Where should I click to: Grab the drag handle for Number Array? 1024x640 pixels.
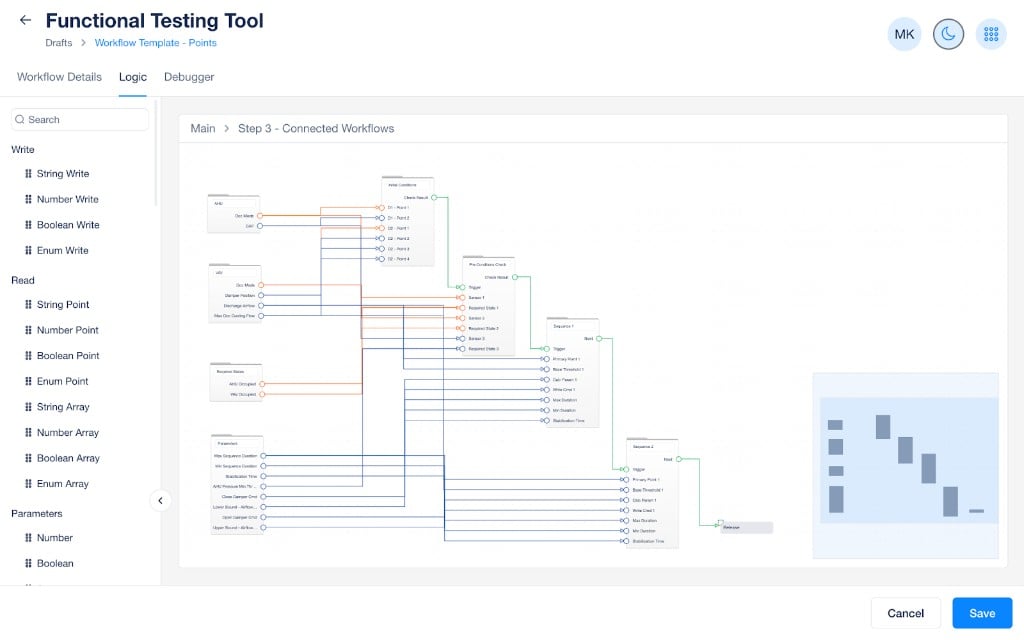[28, 432]
